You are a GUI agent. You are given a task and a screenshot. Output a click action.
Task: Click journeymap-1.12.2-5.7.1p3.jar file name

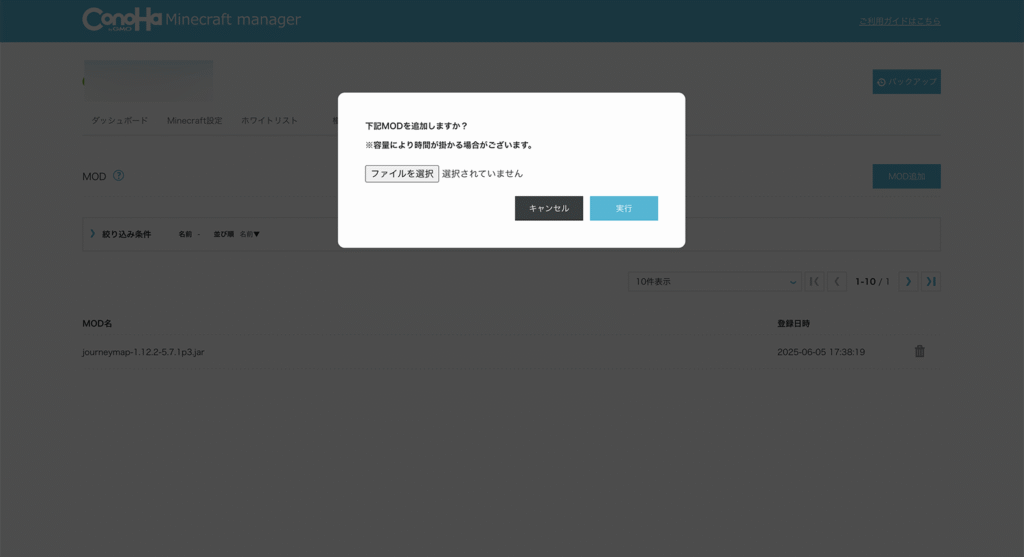click(x=143, y=352)
